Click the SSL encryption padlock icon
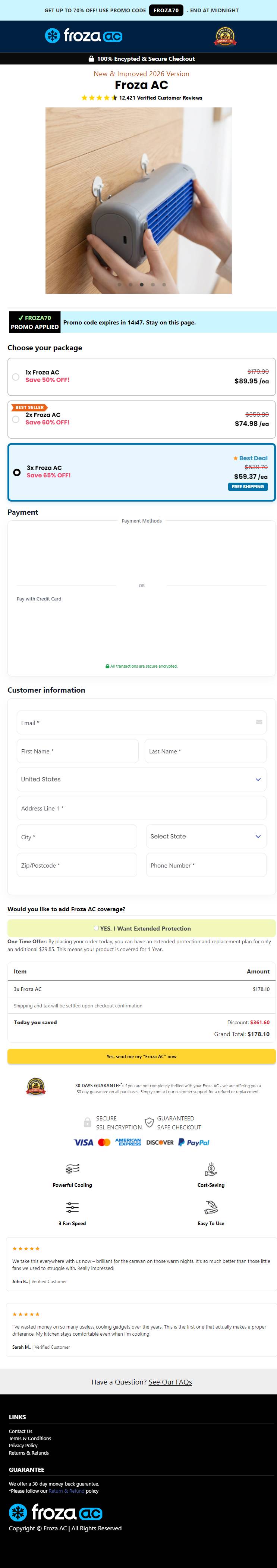This screenshot has height=1568, width=277. pos(88,1122)
